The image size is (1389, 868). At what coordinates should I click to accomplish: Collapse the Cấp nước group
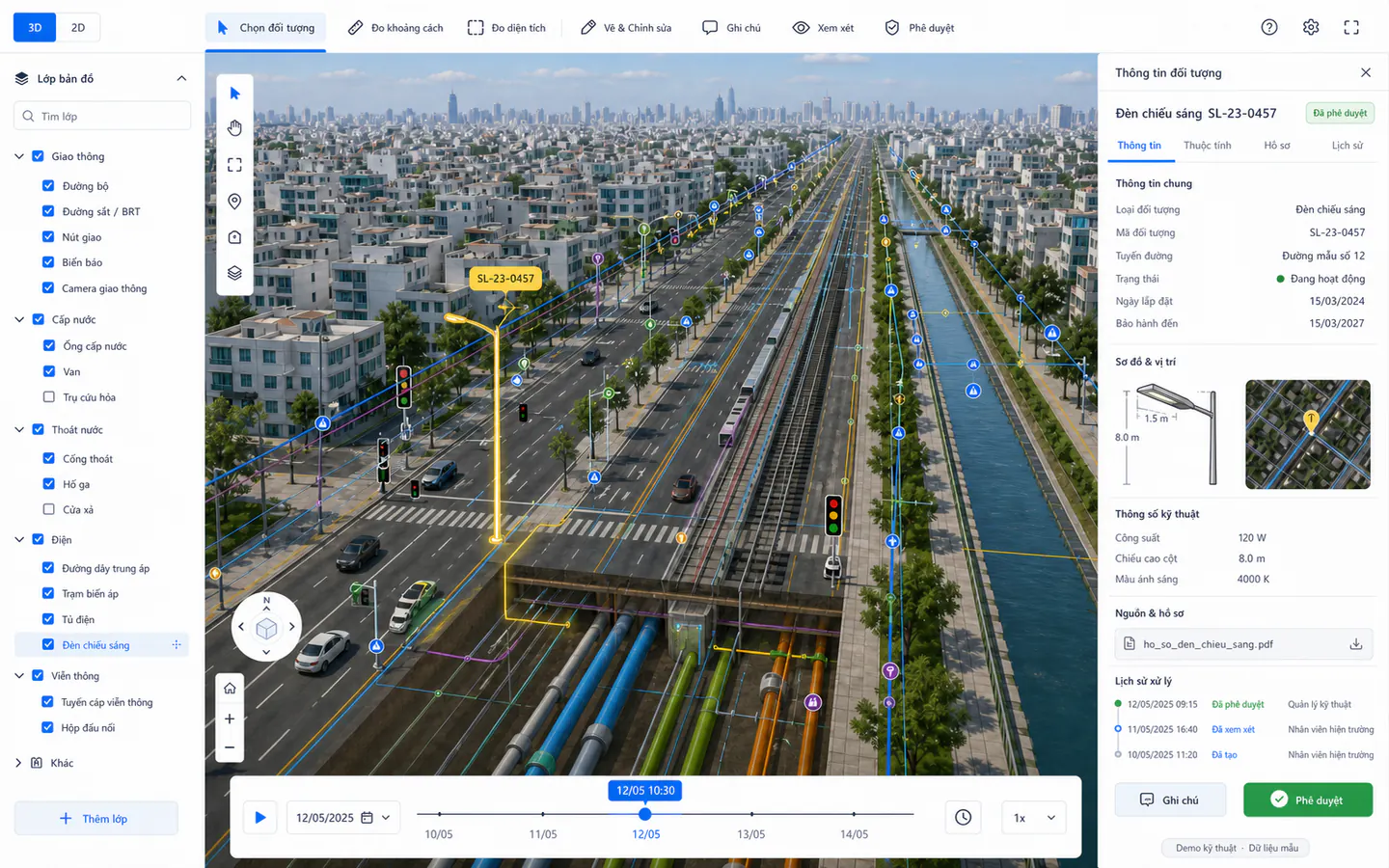point(19,319)
